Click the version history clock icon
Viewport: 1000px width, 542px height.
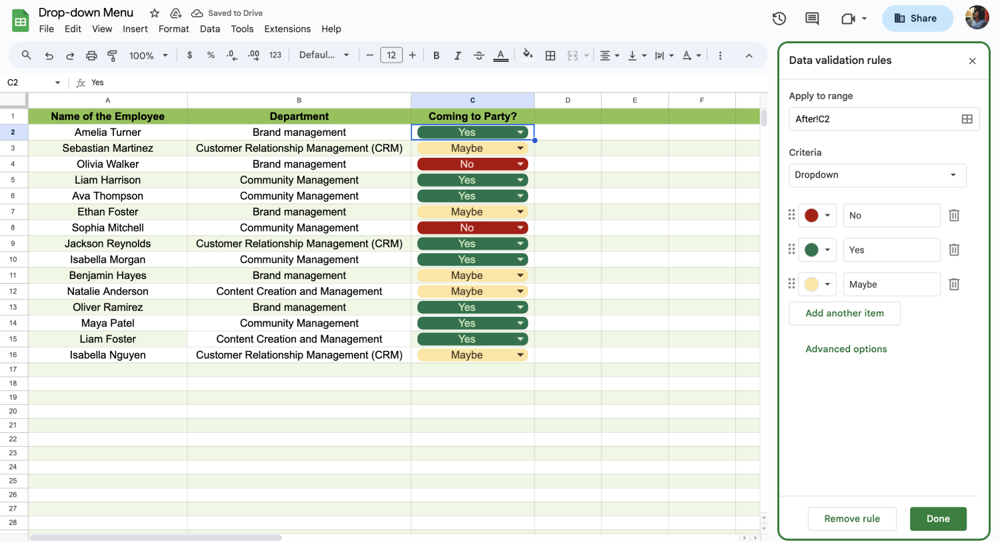[x=779, y=18]
